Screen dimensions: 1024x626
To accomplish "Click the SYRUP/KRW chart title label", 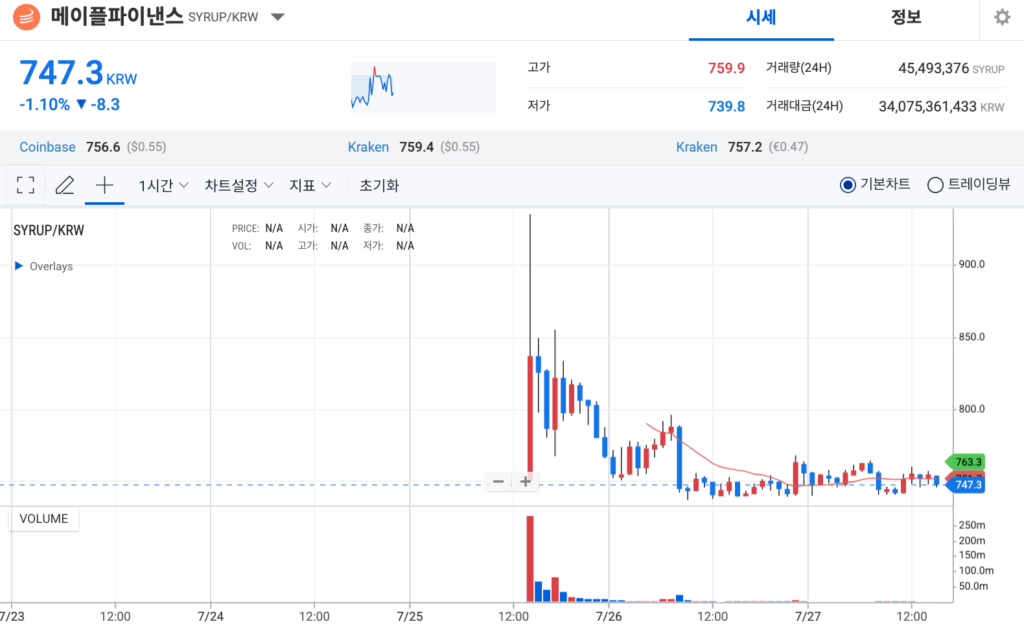I will pyautogui.click(x=49, y=230).
